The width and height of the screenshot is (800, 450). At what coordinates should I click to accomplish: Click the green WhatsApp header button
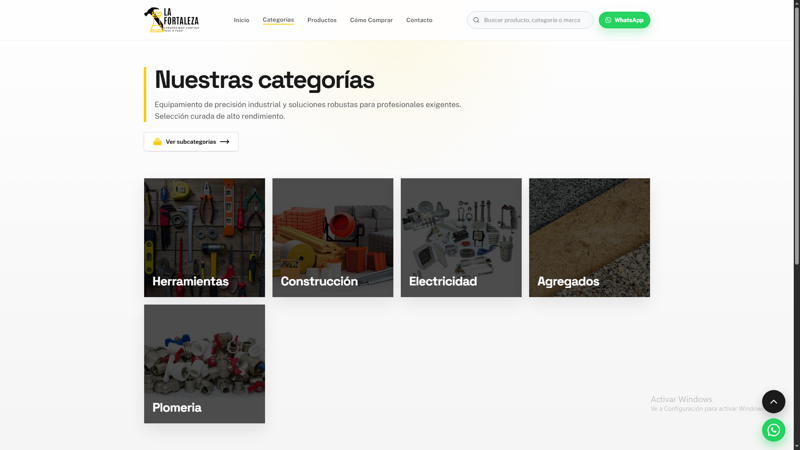tap(624, 20)
